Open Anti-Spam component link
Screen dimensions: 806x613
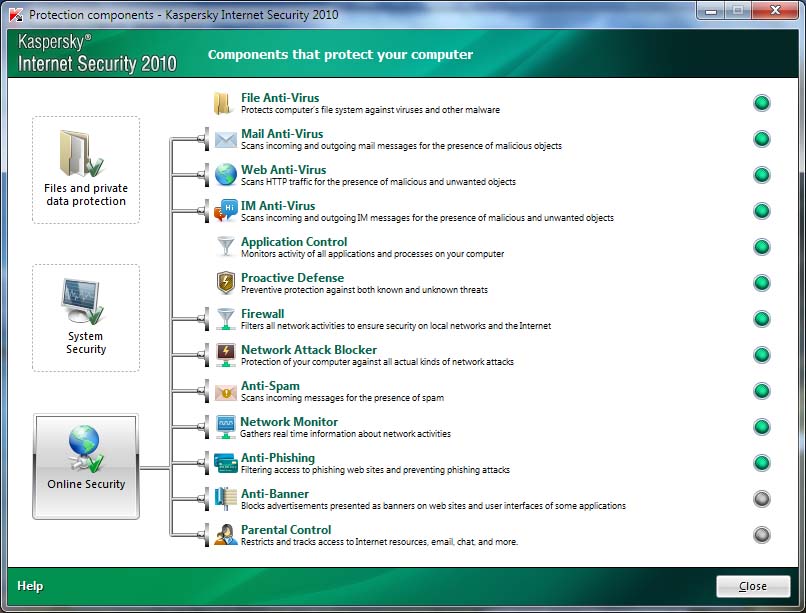pos(270,386)
